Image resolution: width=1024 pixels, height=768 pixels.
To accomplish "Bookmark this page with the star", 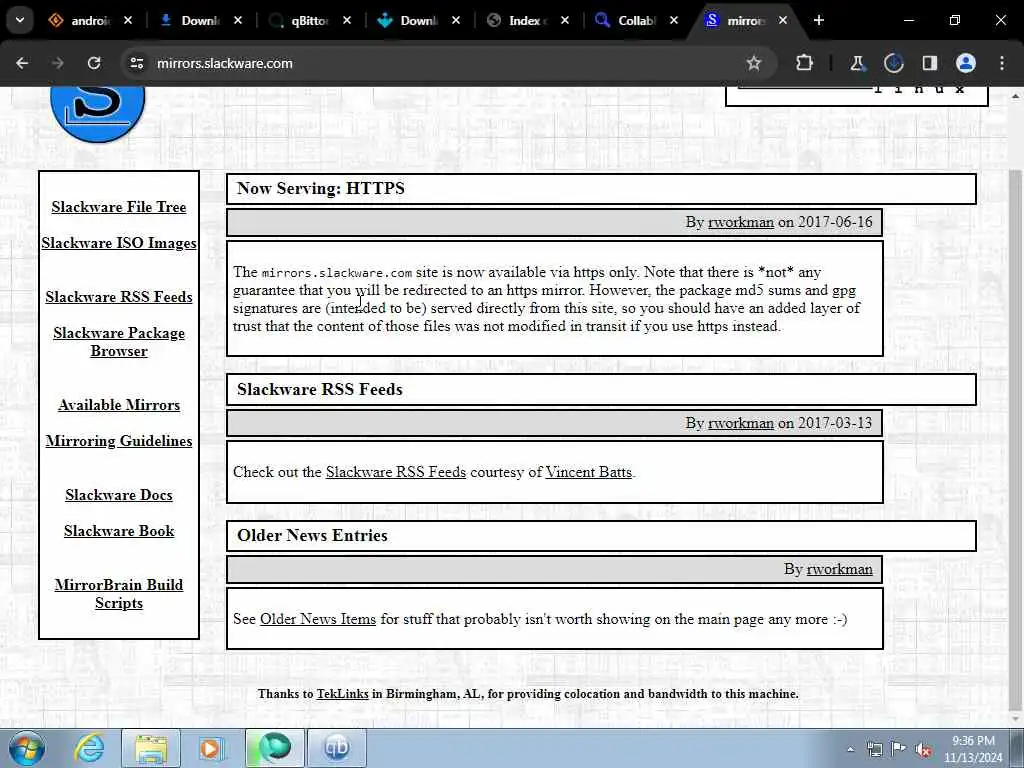I will 754,63.
